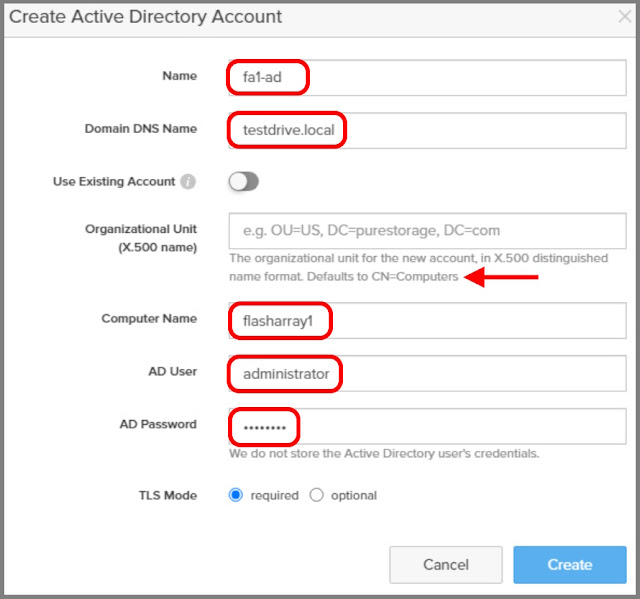Focus the Computer Name field with flasharray1

point(427,321)
